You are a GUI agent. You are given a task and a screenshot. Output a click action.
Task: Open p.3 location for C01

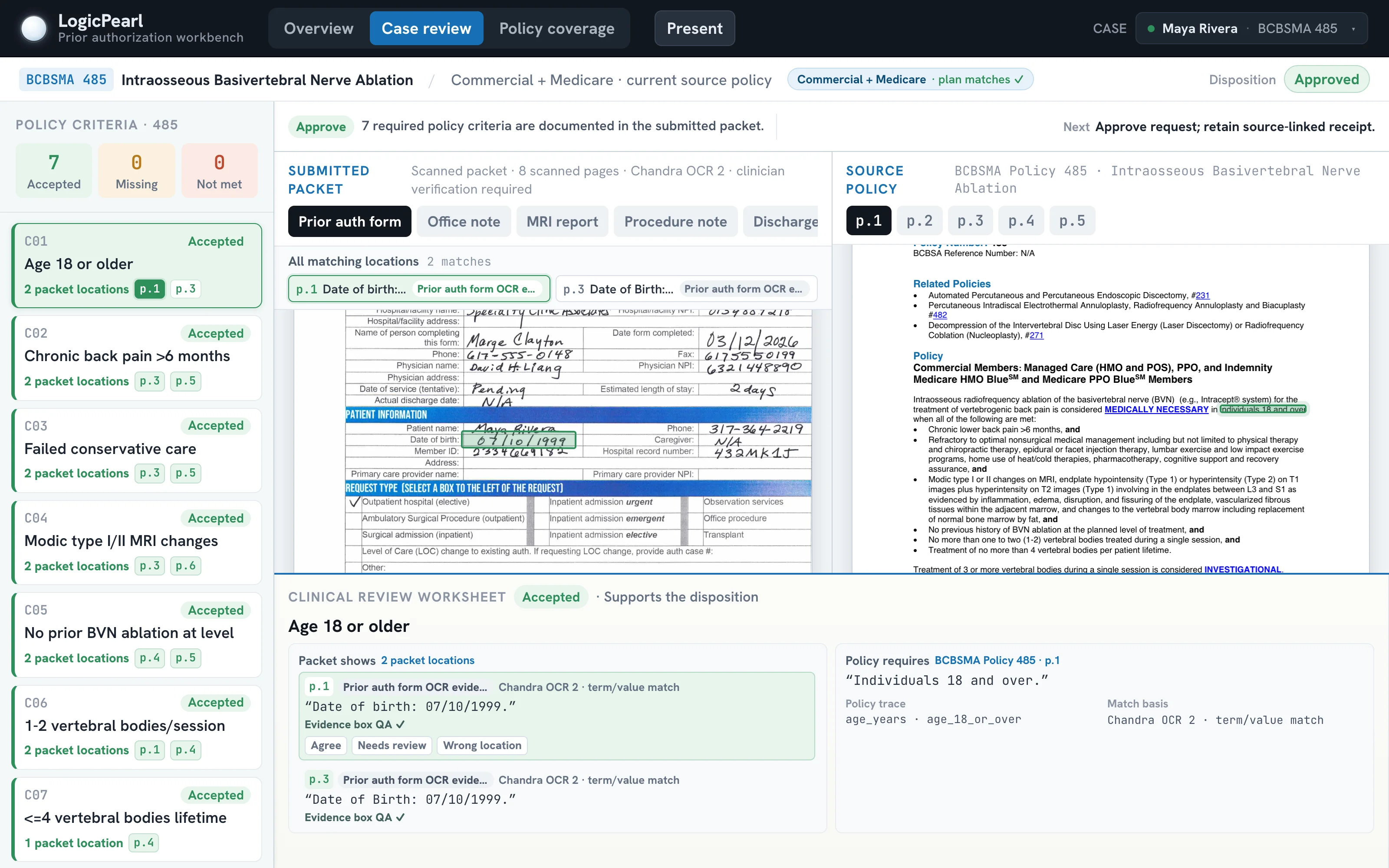185,289
